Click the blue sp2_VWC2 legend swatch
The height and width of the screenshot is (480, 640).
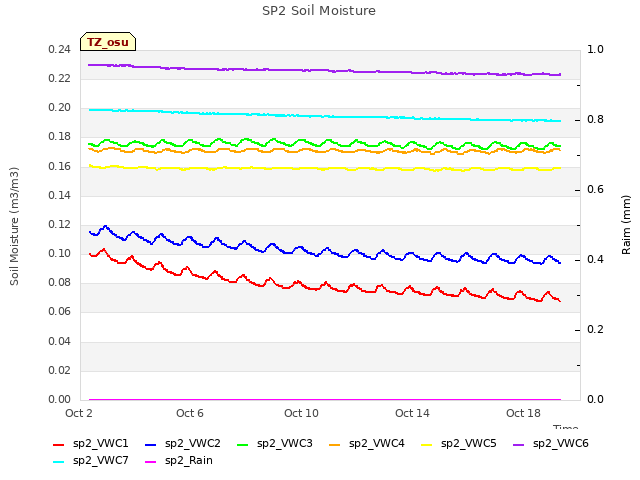tap(151, 444)
